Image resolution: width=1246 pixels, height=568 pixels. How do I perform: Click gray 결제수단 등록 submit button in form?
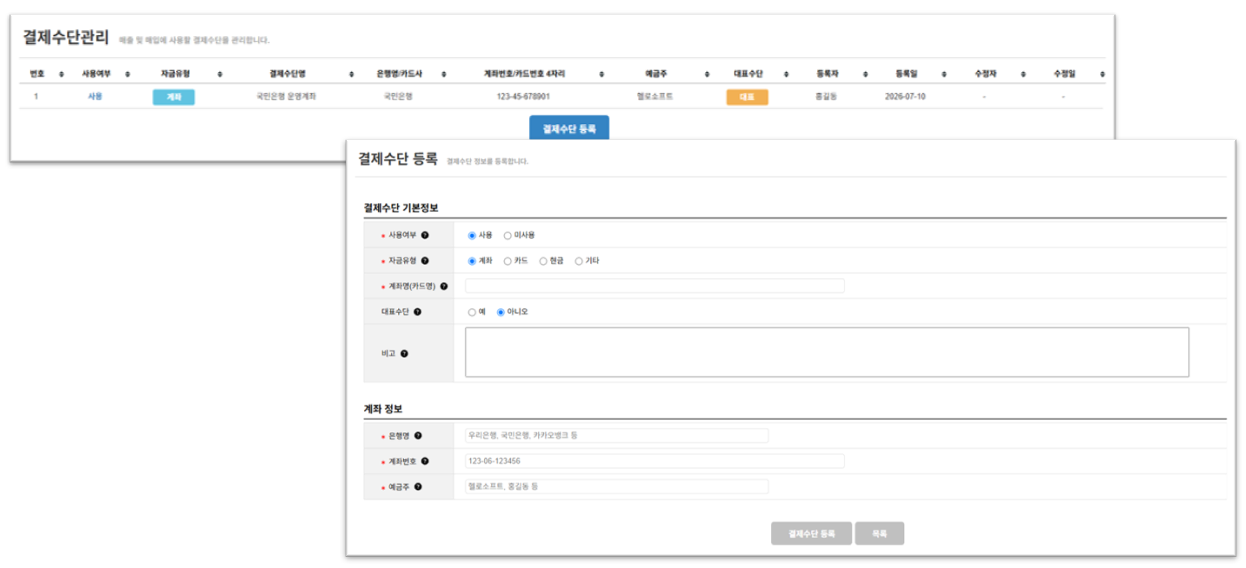pyautogui.click(x=812, y=533)
